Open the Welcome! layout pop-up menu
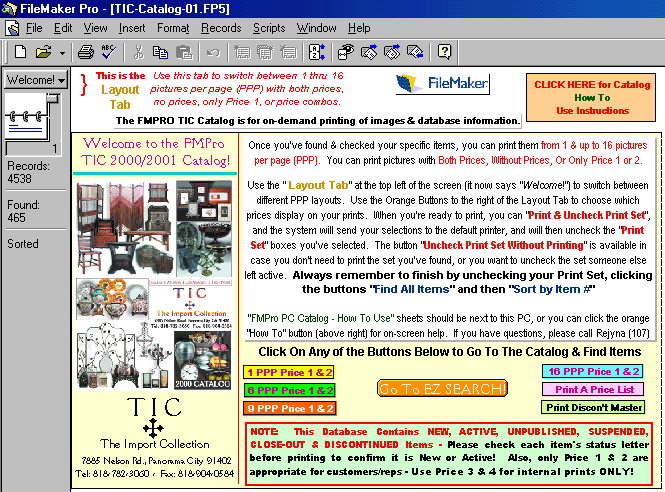This screenshot has height=492, width=665. click(x=36, y=79)
